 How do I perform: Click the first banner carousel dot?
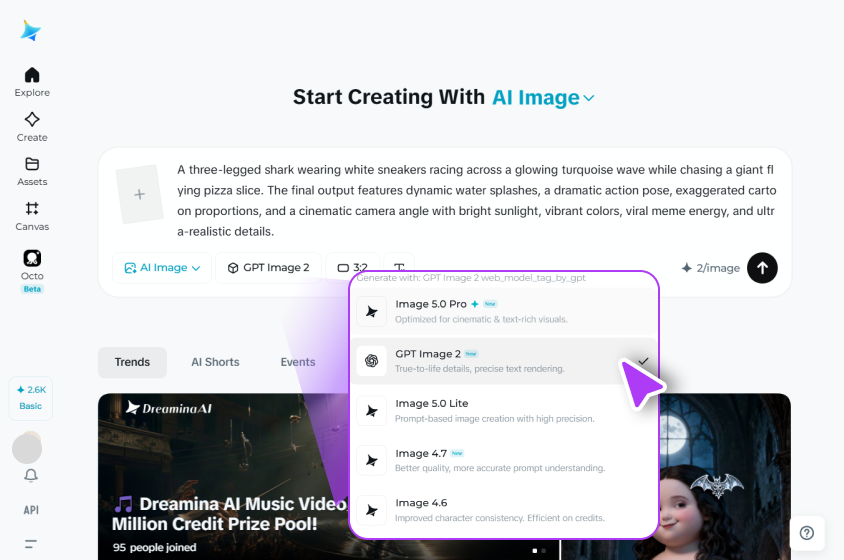(534, 551)
